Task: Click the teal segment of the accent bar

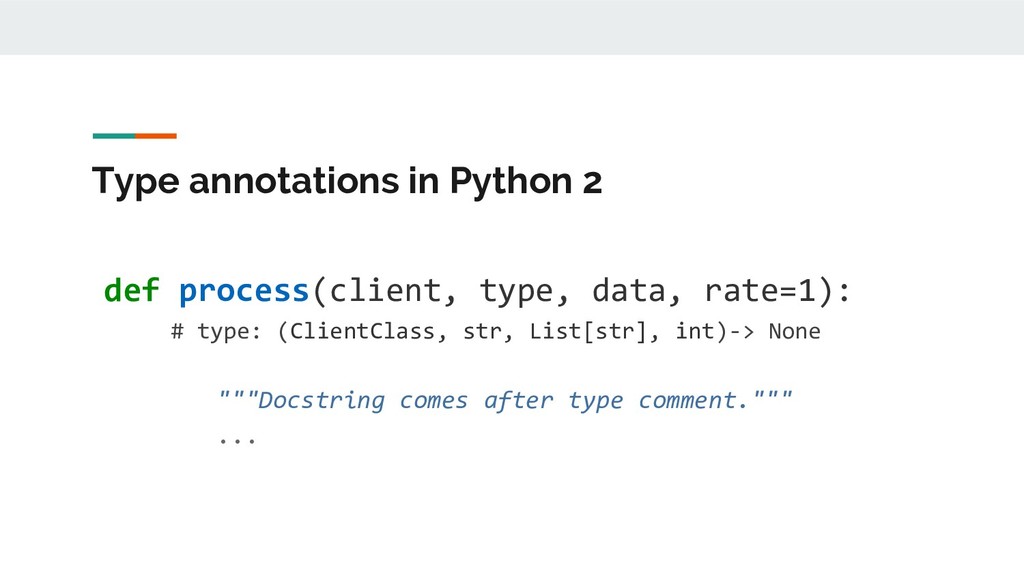Action: click(x=113, y=135)
